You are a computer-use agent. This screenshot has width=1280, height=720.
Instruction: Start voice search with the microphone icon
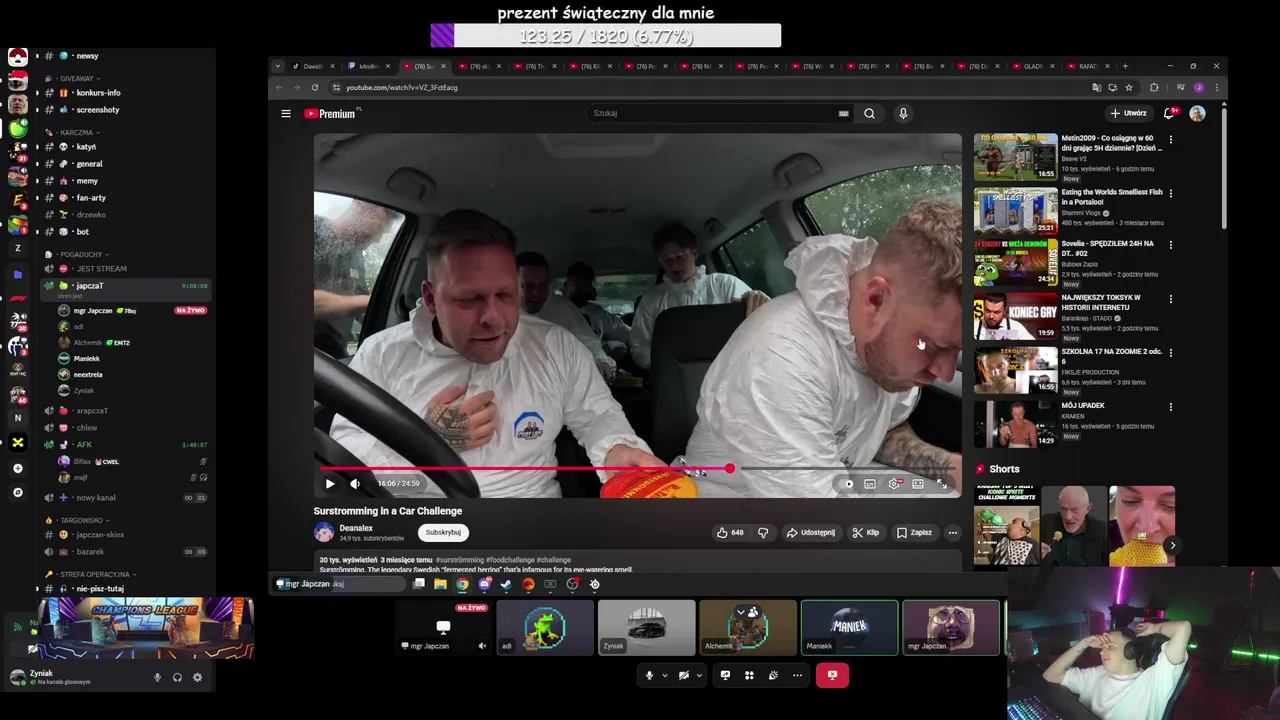click(x=903, y=113)
